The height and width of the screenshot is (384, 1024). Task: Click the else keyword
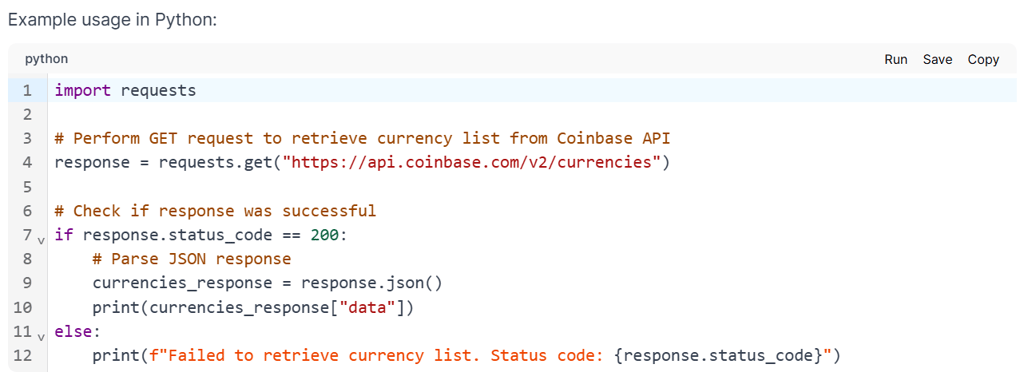(73, 332)
